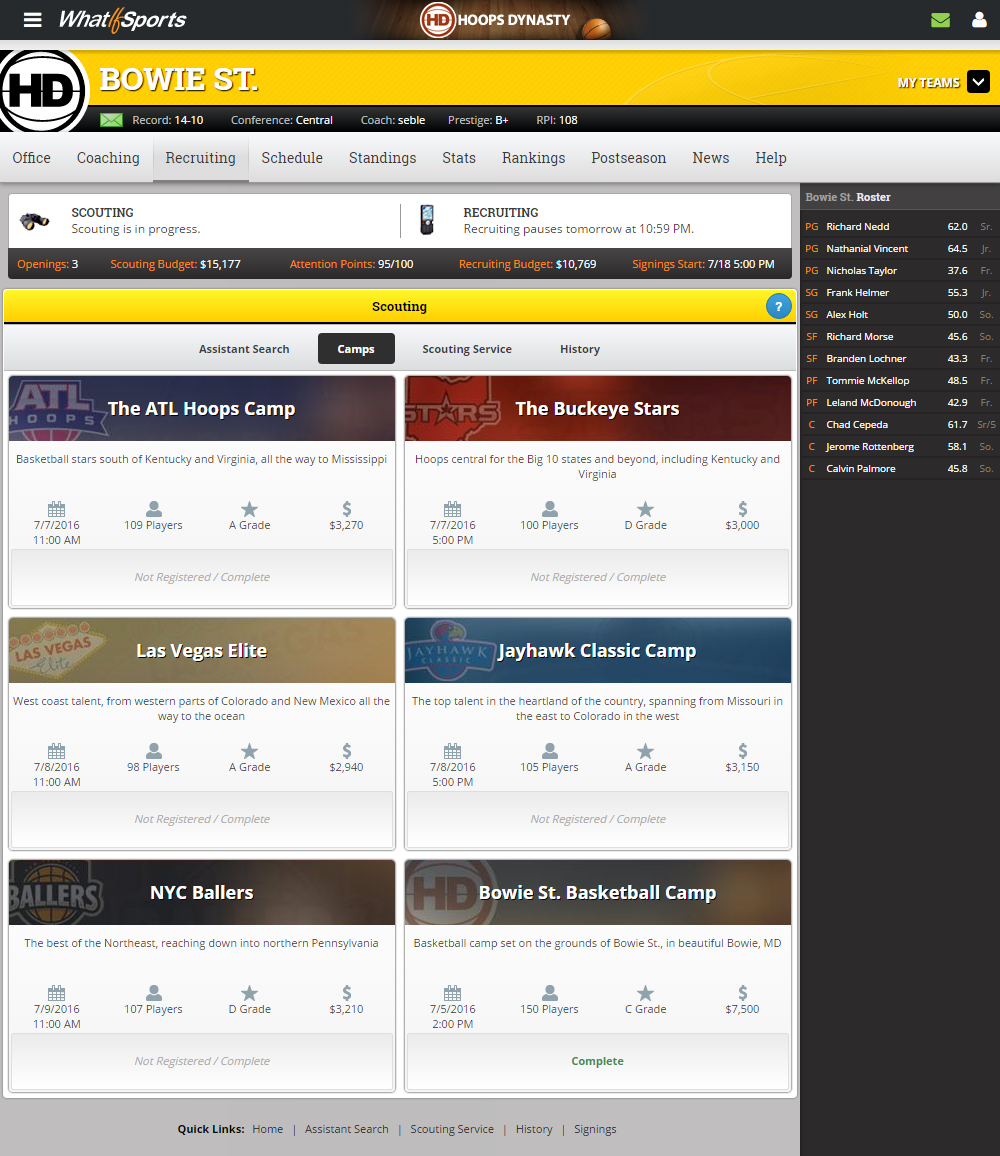
Task: Click the Signings quick link
Action: (x=595, y=1129)
